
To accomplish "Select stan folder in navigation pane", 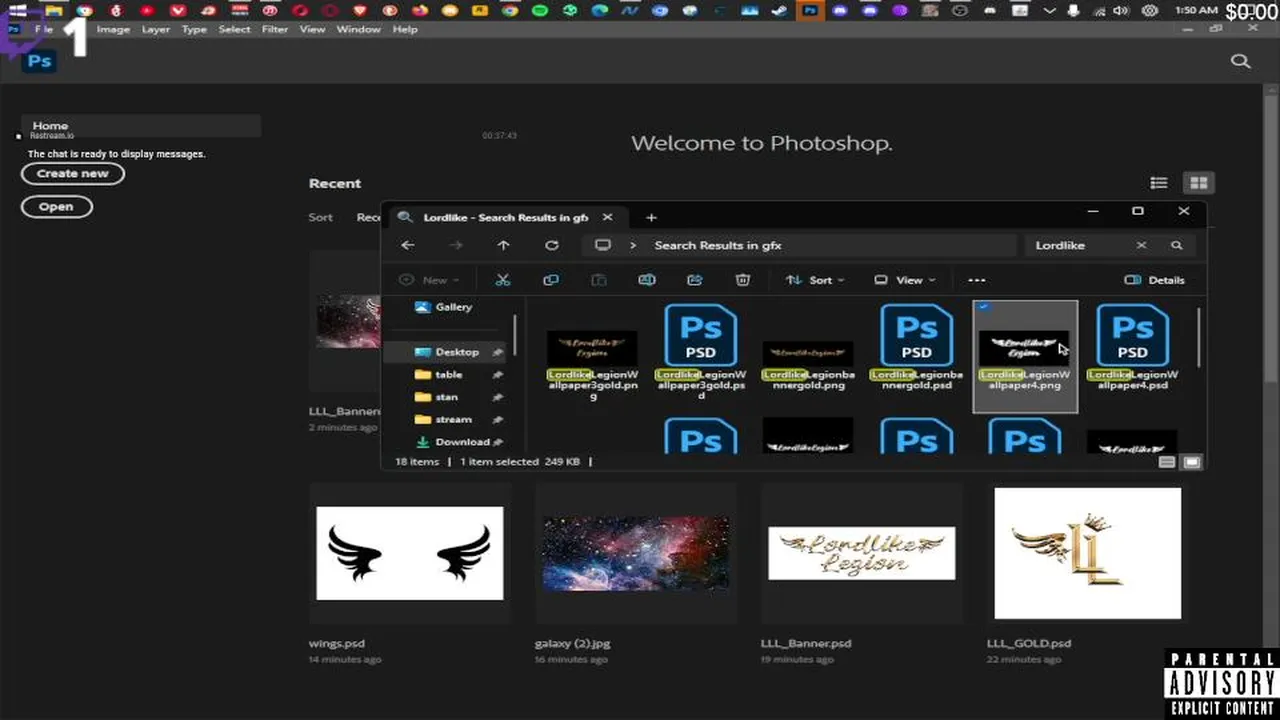I will click(x=446, y=397).
